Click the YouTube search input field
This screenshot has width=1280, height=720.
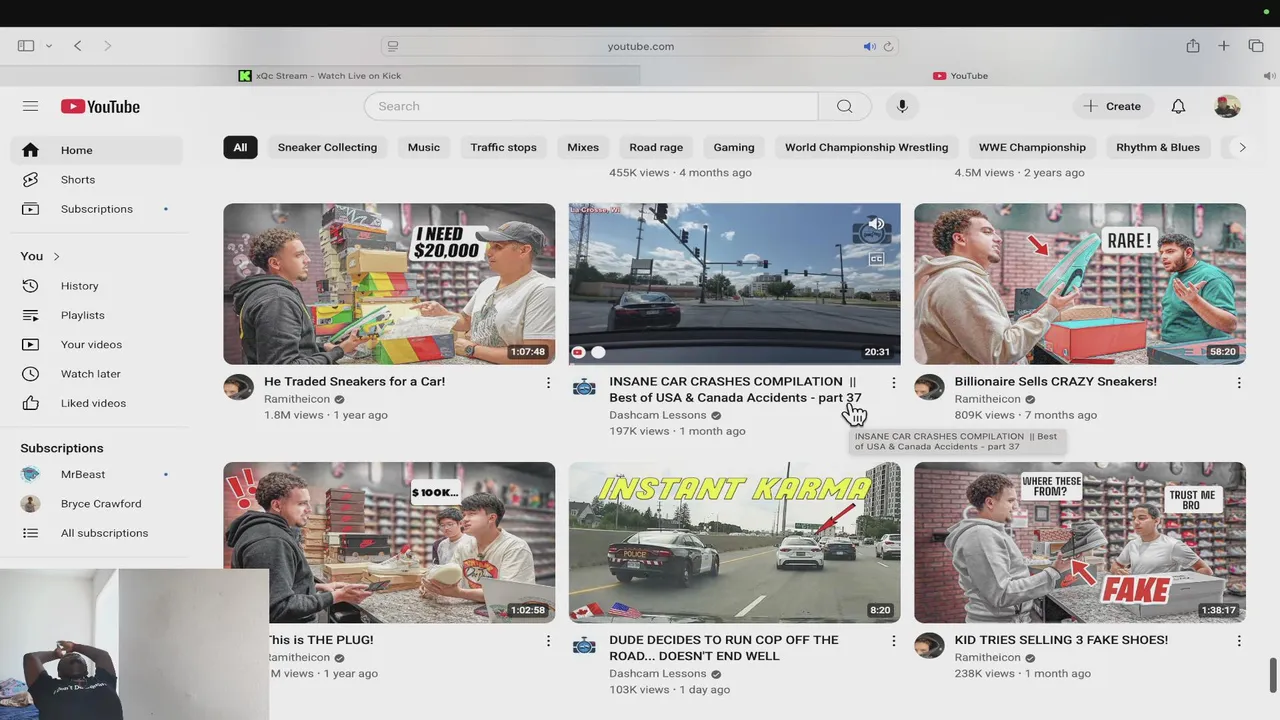591,106
